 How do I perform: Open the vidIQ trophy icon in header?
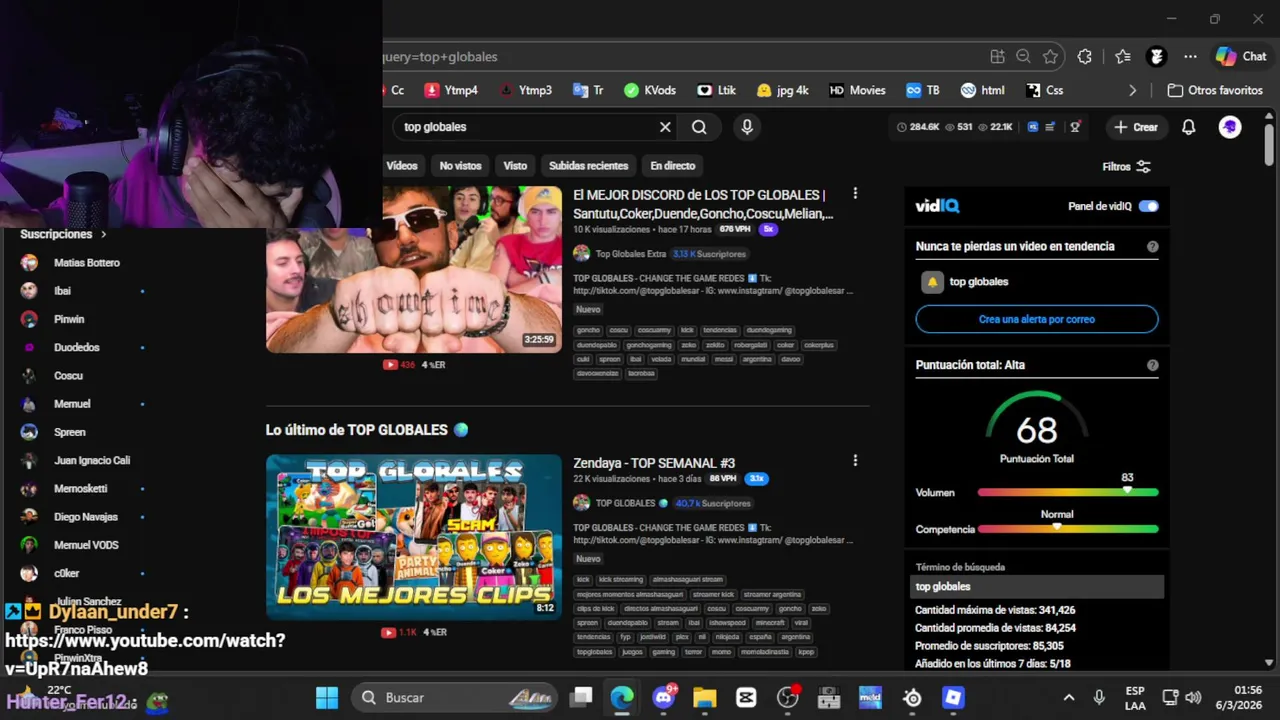coord(1075,127)
